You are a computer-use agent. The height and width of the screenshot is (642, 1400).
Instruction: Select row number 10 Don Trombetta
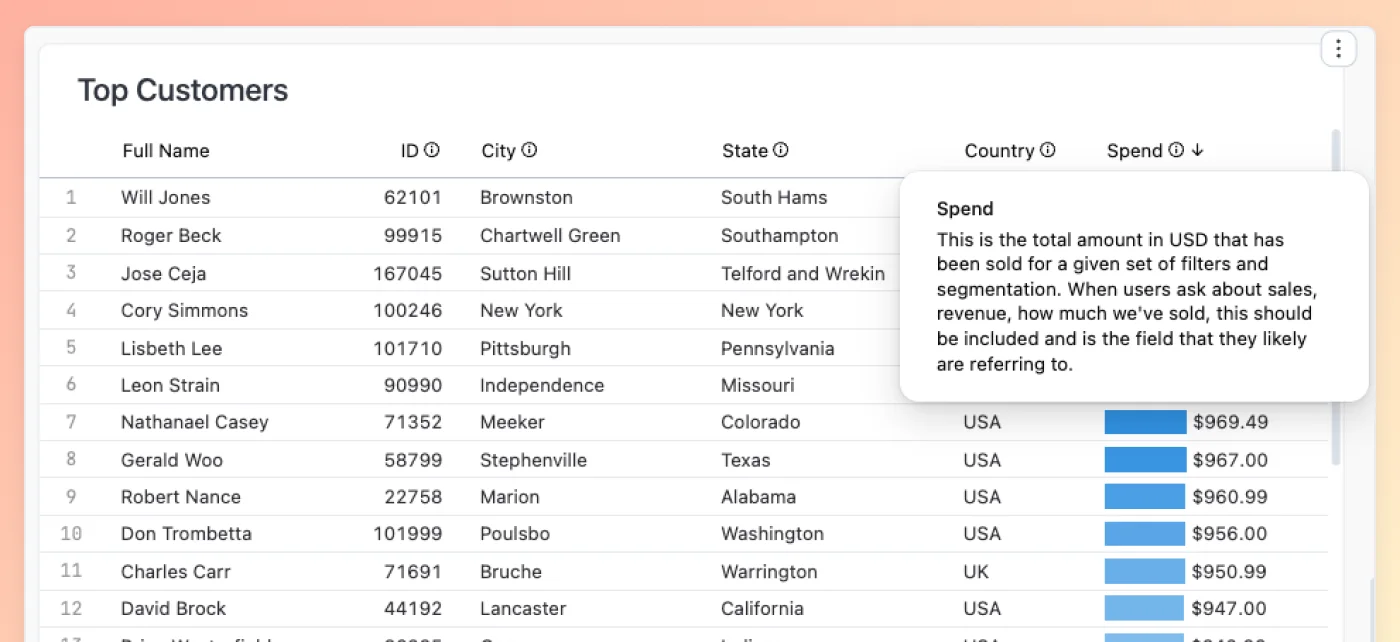coord(684,534)
